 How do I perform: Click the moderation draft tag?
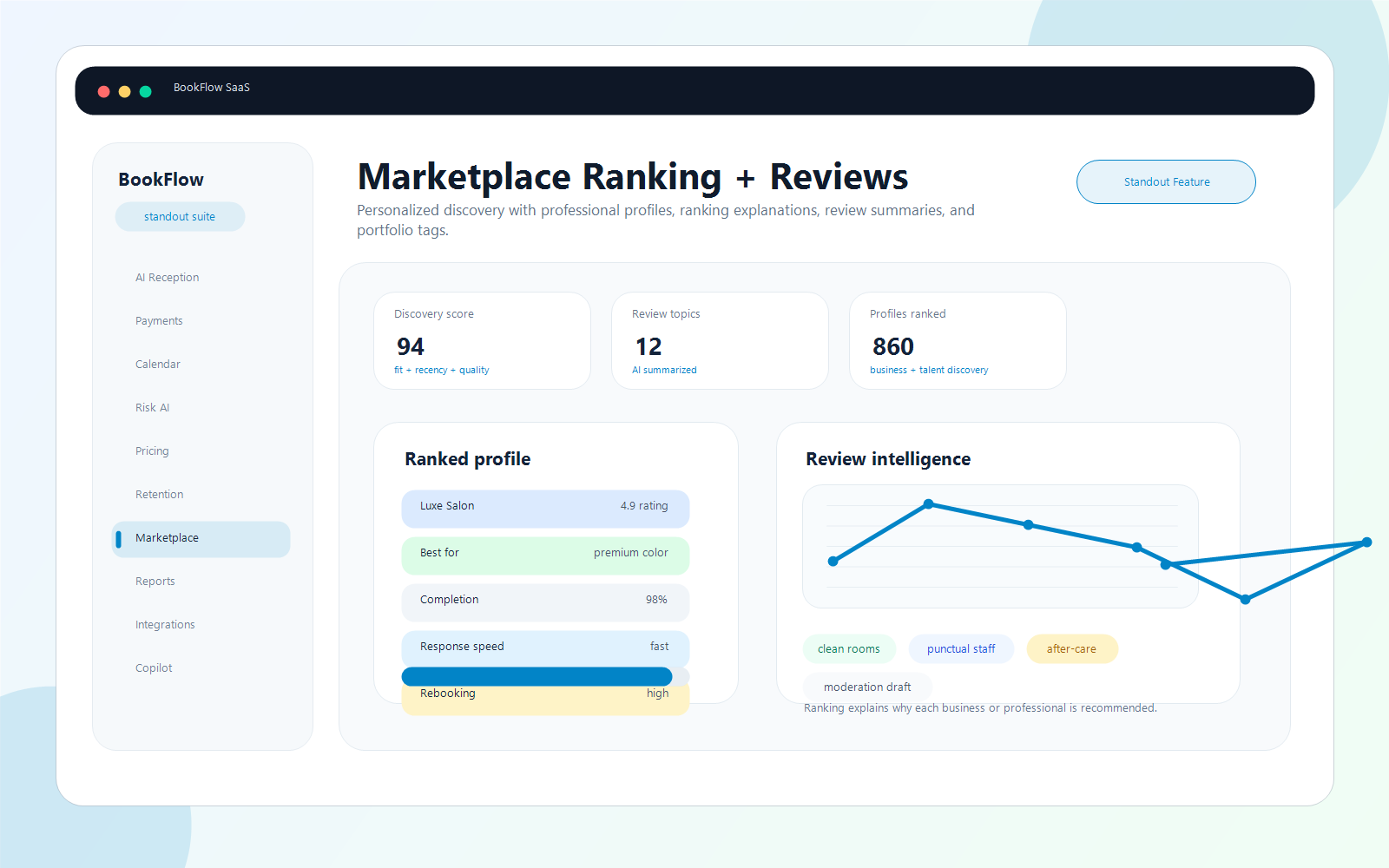(867, 687)
